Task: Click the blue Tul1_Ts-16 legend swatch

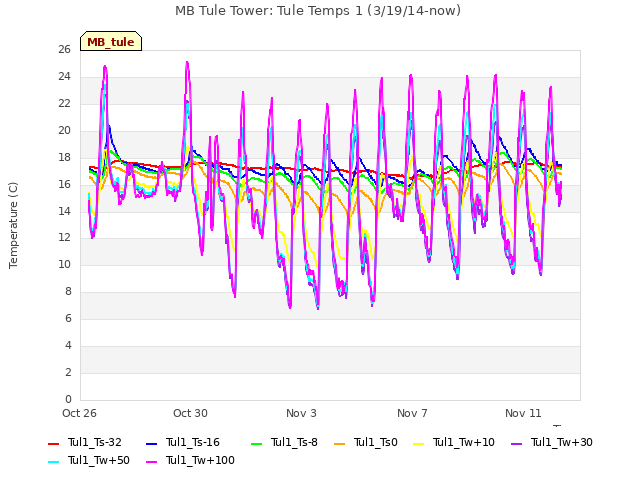Action: tap(151, 443)
